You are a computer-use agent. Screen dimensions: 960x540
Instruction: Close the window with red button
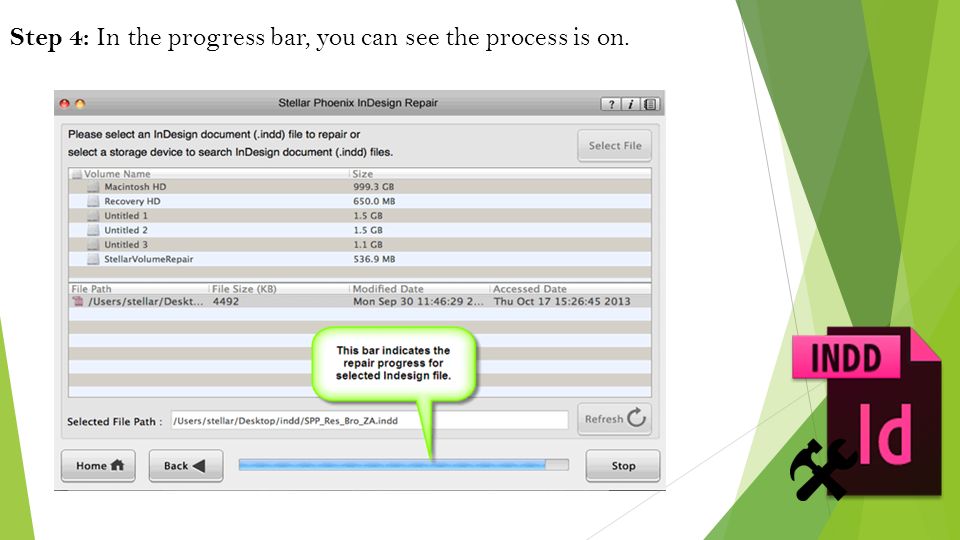[x=64, y=103]
